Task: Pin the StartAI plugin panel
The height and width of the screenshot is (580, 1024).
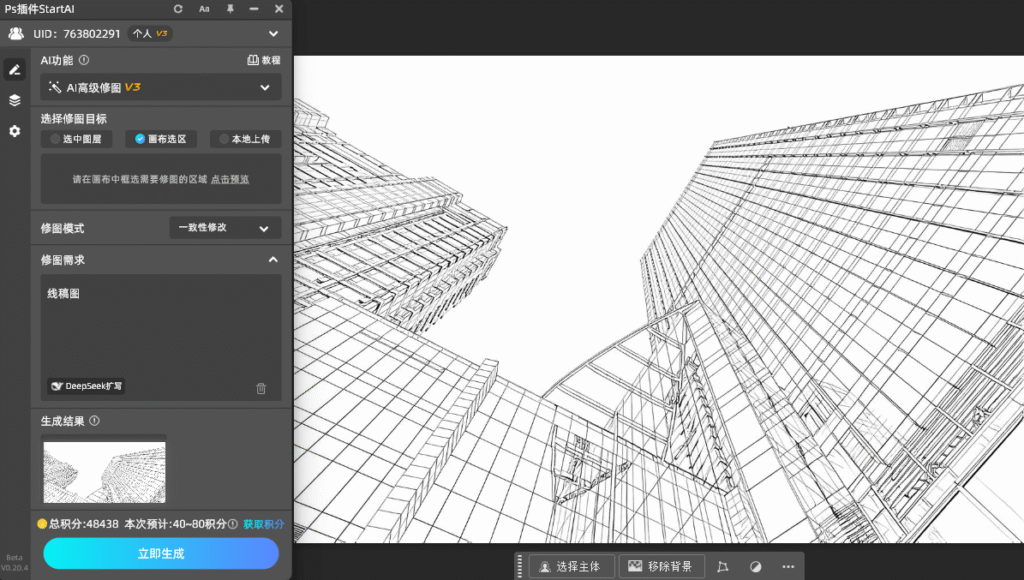Action: tap(230, 9)
